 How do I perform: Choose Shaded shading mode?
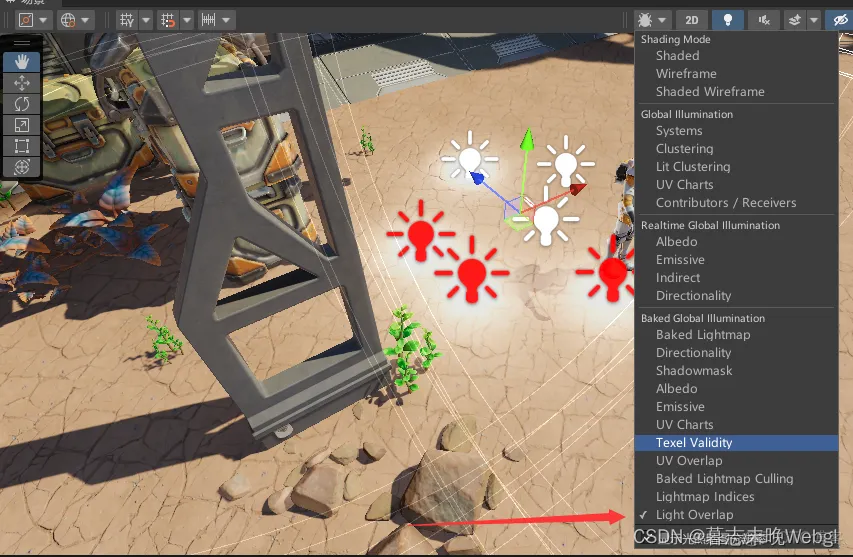click(736, 55)
